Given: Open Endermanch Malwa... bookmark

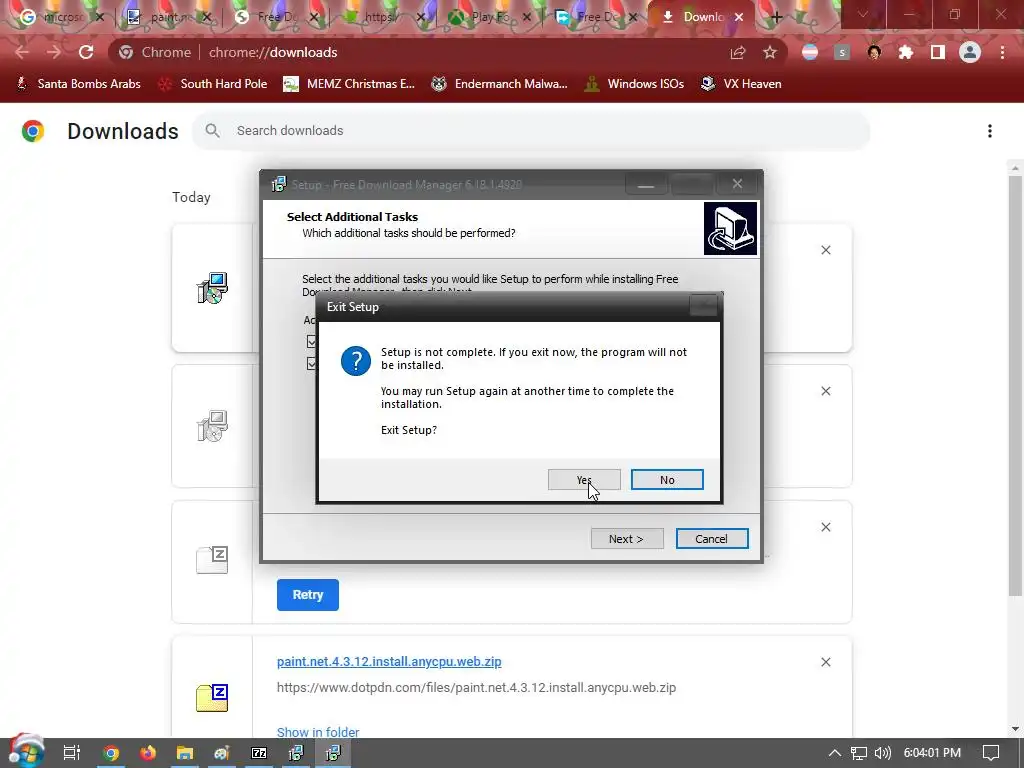Looking at the screenshot, I should (x=500, y=84).
